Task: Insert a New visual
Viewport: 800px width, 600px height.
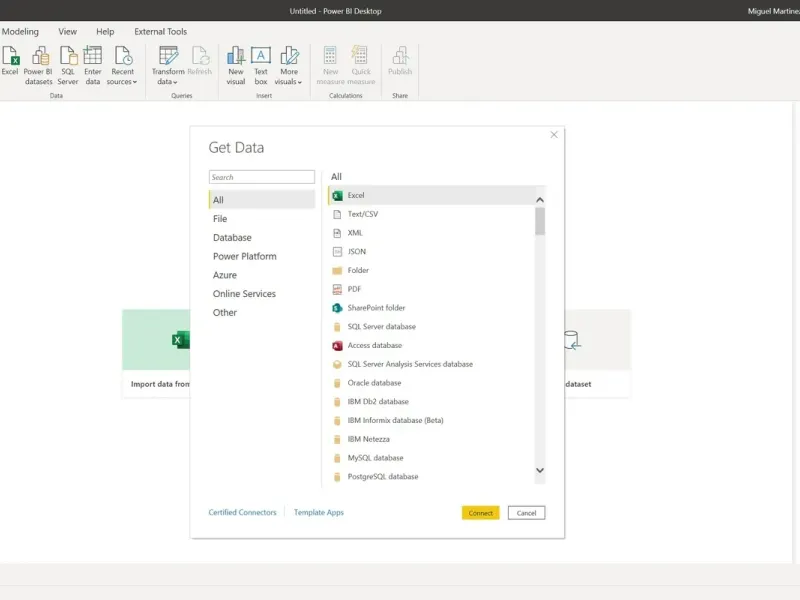Action: point(236,65)
